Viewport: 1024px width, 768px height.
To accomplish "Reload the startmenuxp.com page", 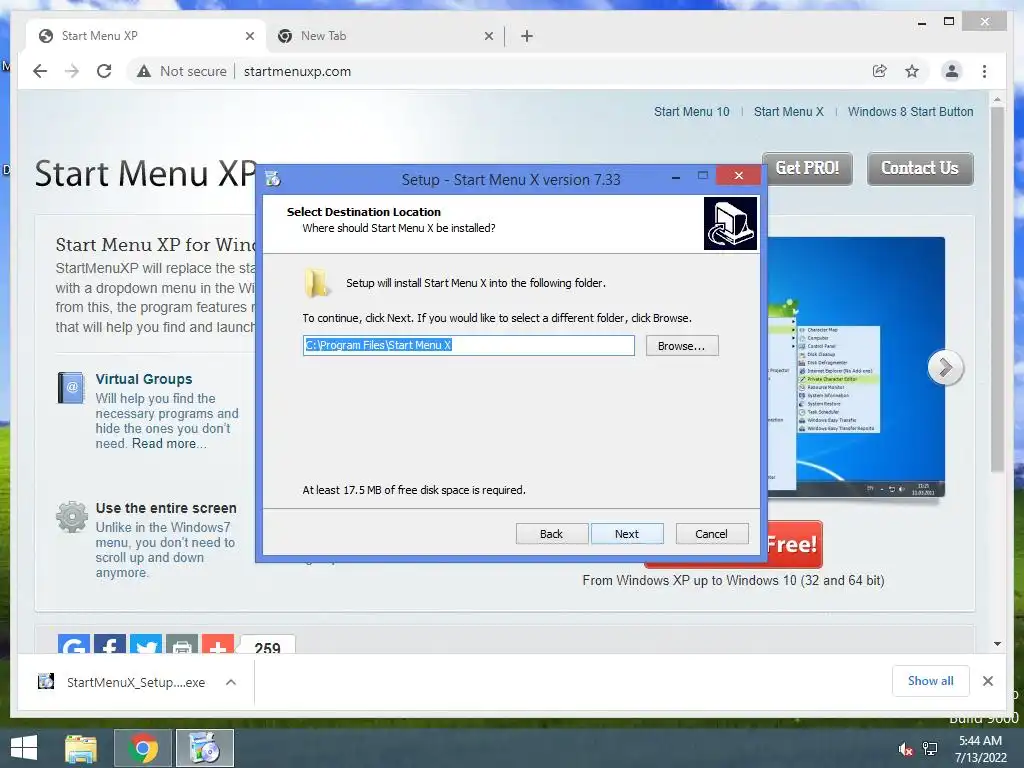I will (104, 71).
